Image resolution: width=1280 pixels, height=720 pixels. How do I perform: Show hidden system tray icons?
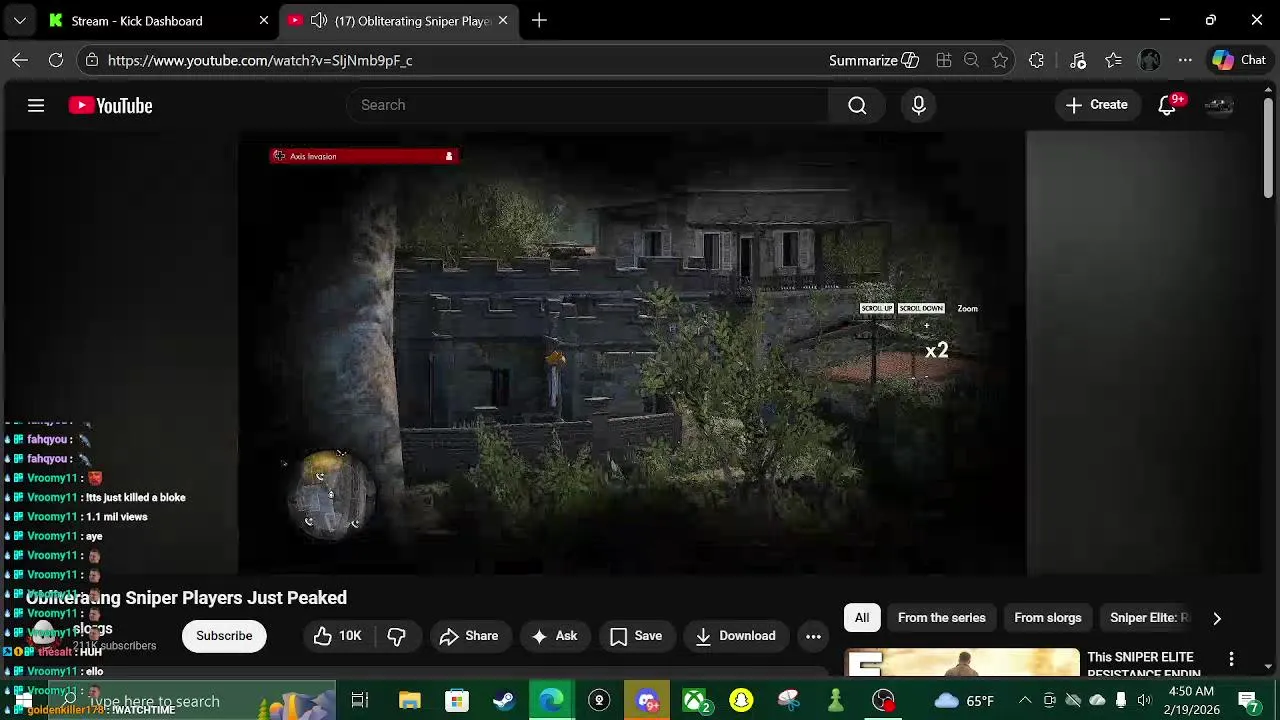pos(1025,700)
